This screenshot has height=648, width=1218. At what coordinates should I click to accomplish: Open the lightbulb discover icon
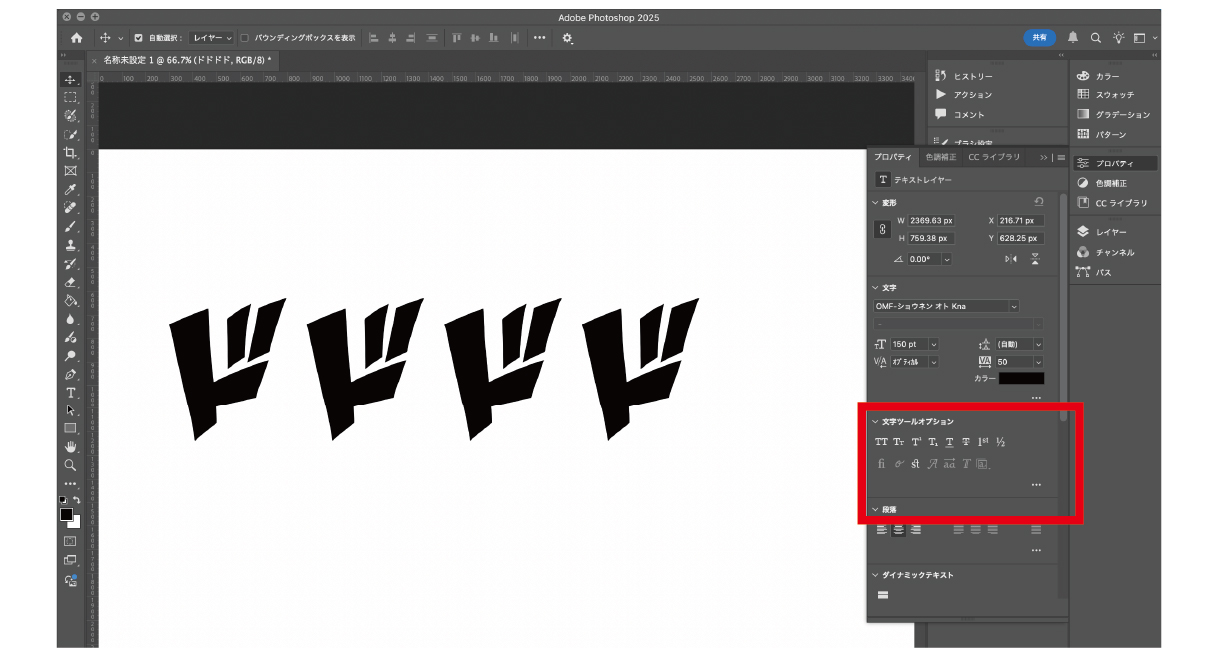1117,37
